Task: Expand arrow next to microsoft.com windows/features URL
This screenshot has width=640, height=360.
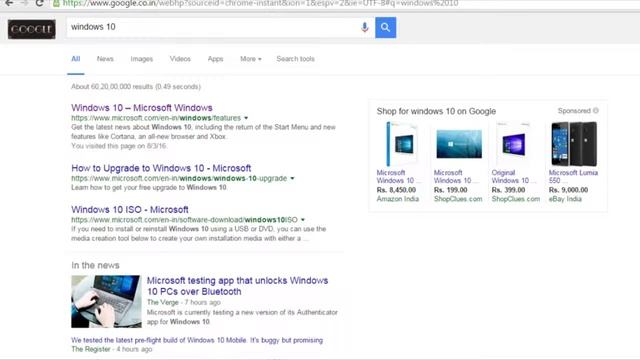Action: (246, 118)
